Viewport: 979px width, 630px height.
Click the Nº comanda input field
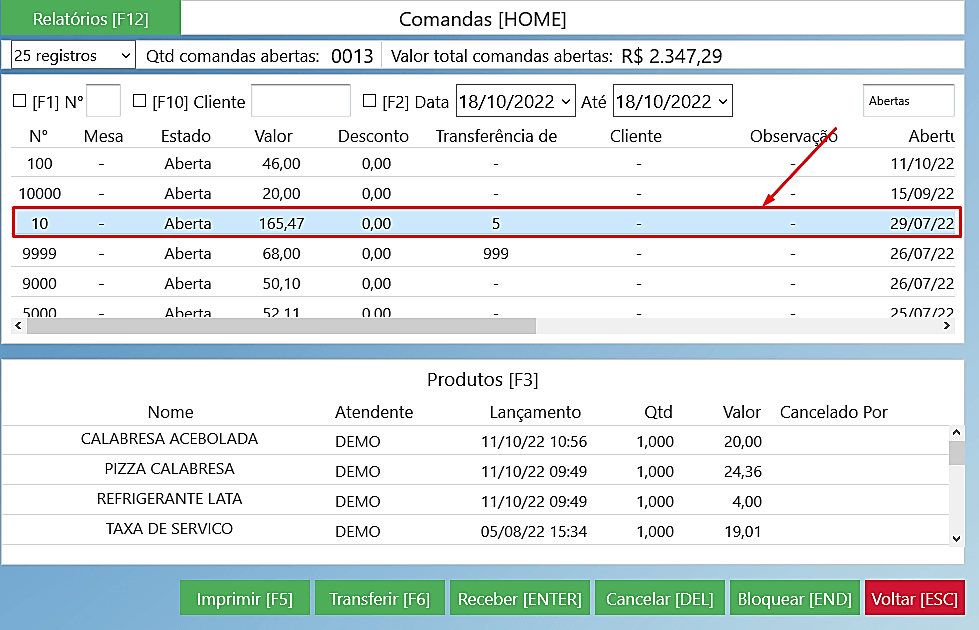click(104, 101)
